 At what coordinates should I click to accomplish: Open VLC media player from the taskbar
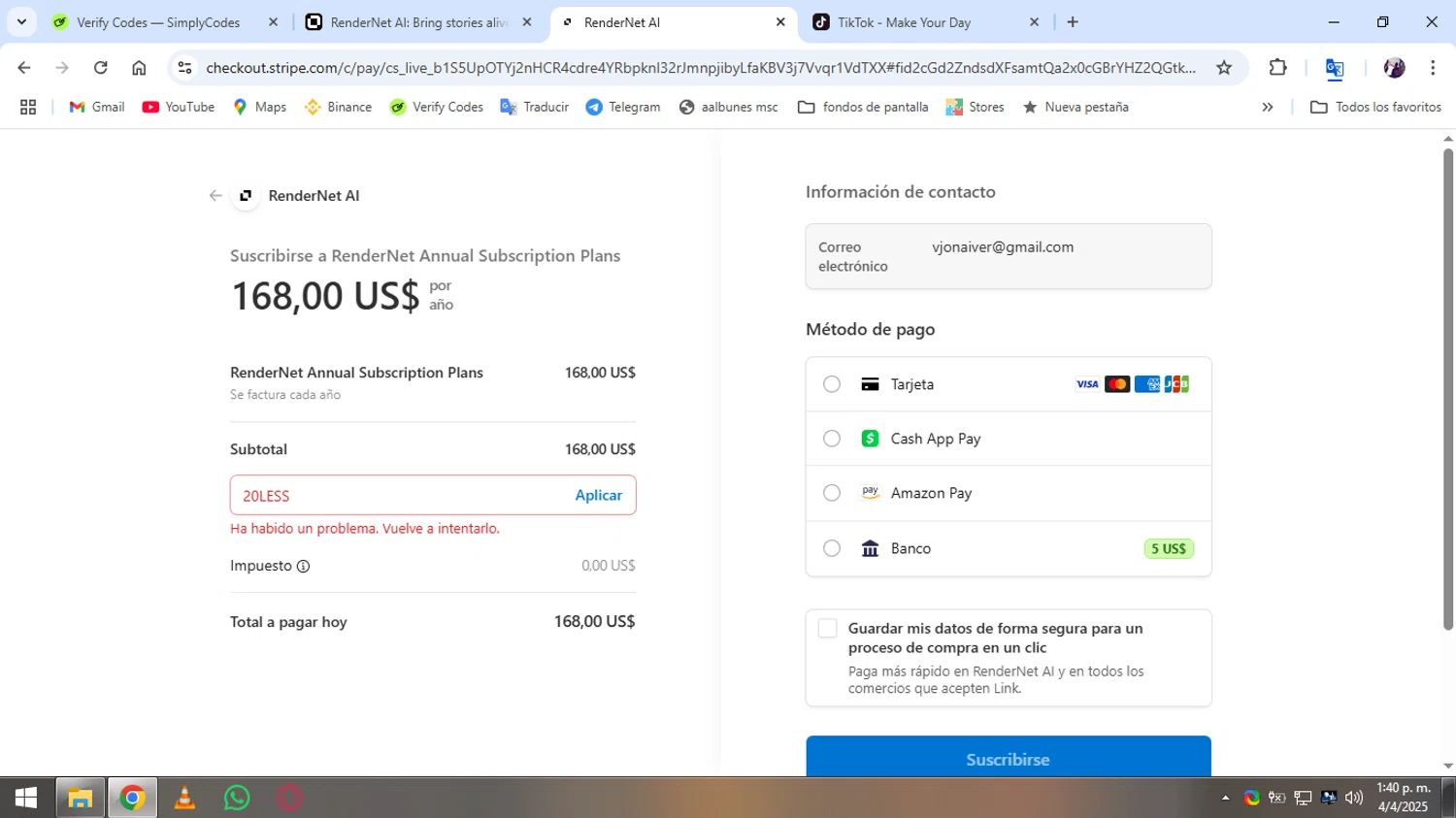tap(184, 798)
